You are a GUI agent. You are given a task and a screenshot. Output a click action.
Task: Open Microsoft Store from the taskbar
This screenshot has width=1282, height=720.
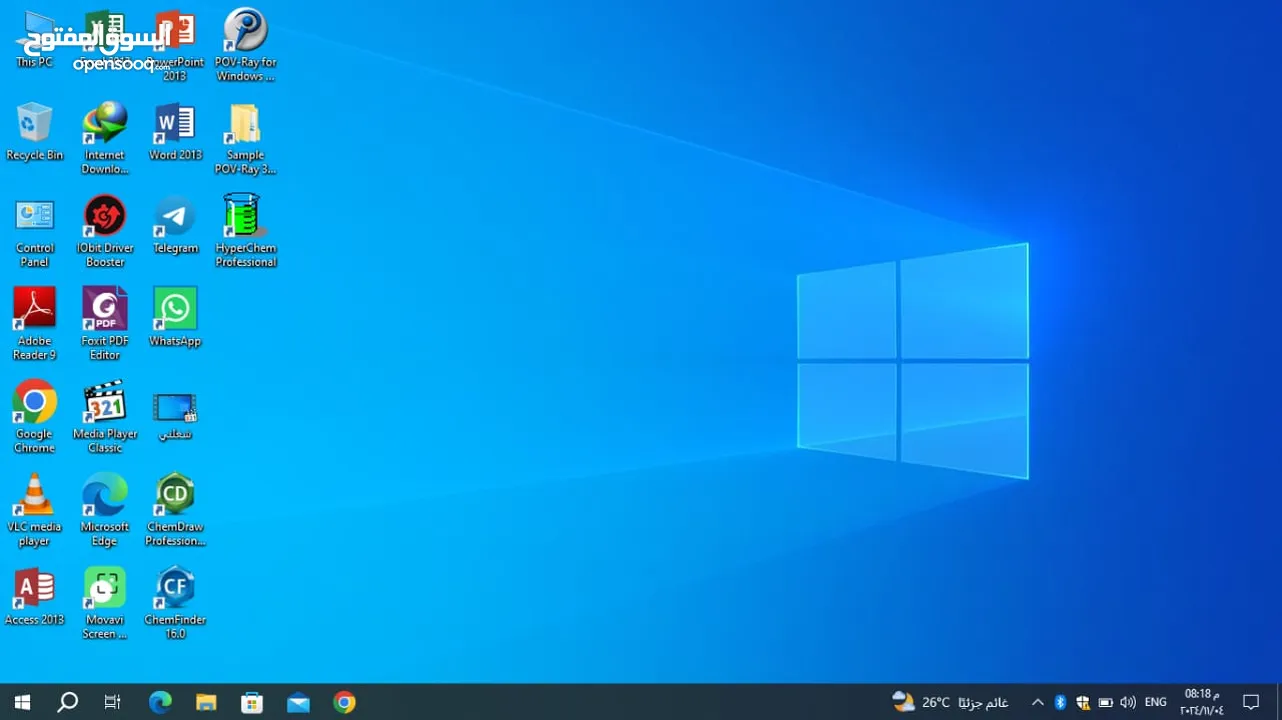pos(252,702)
